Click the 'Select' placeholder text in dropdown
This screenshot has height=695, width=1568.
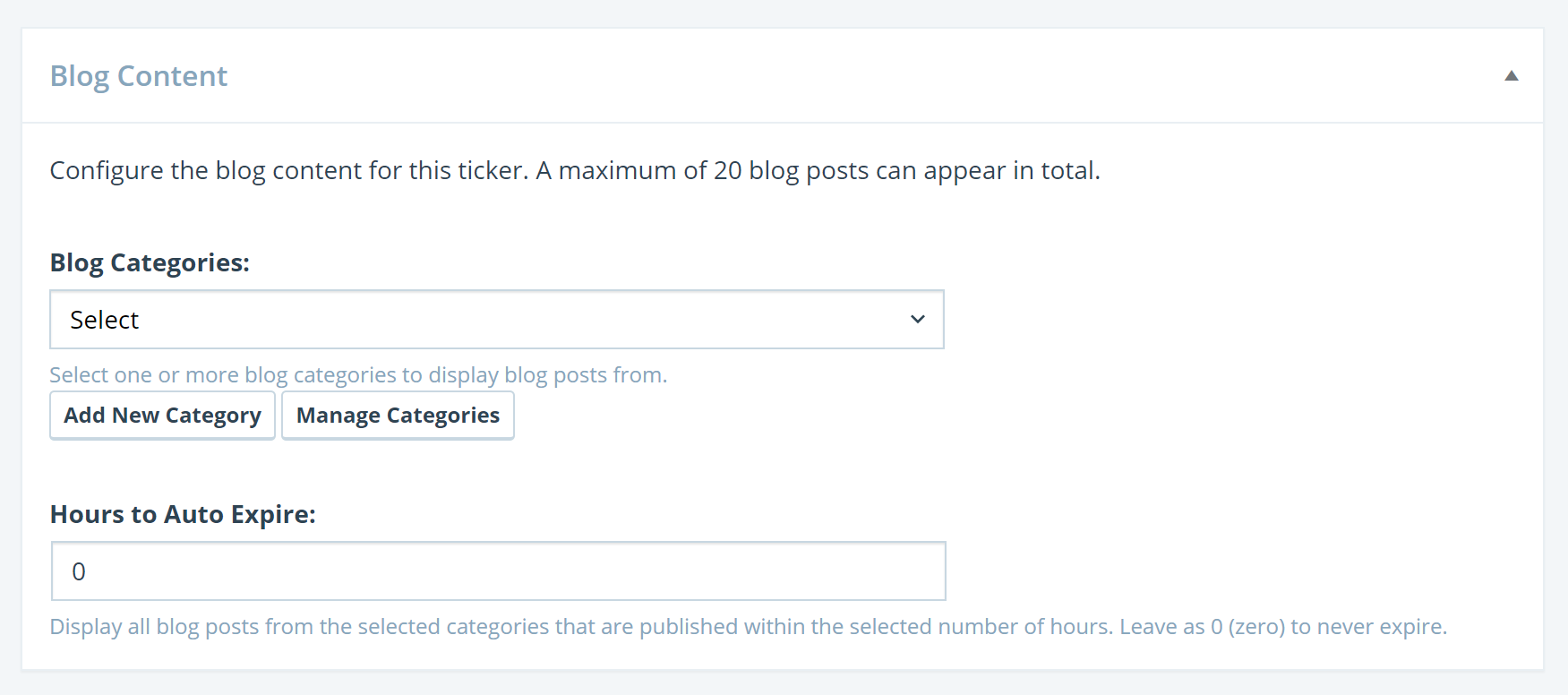[104, 320]
